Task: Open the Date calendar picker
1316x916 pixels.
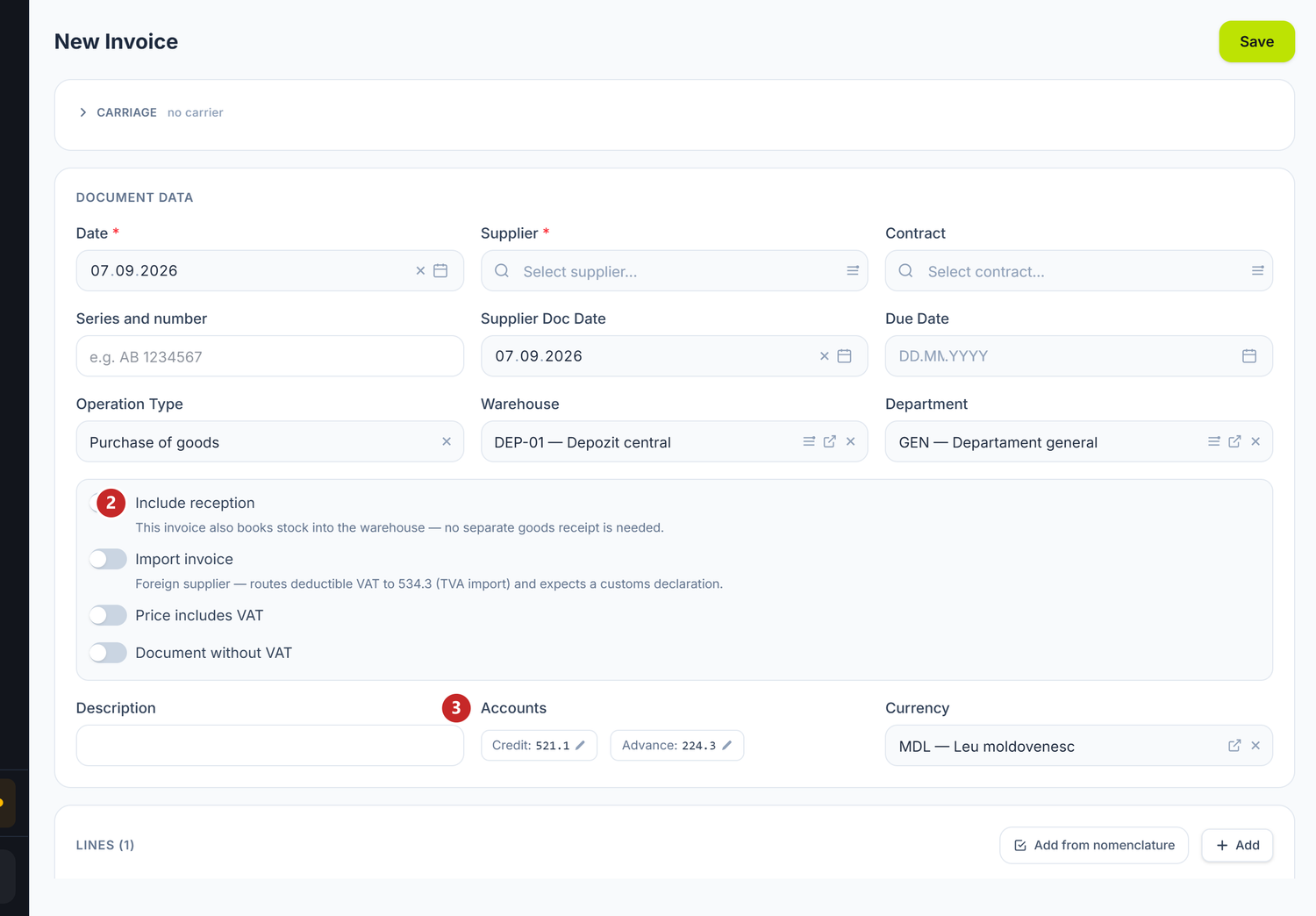Action: tap(440, 271)
